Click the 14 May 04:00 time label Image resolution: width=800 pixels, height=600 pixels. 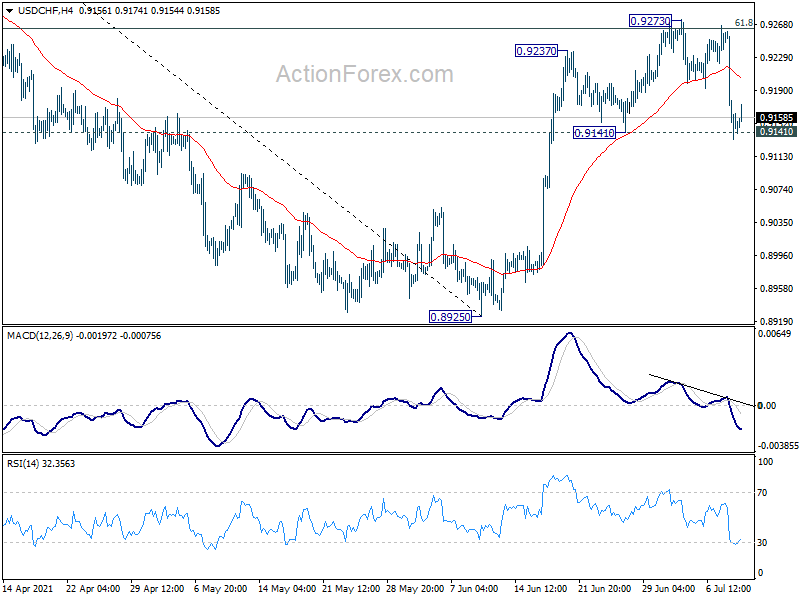pos(286,588)
